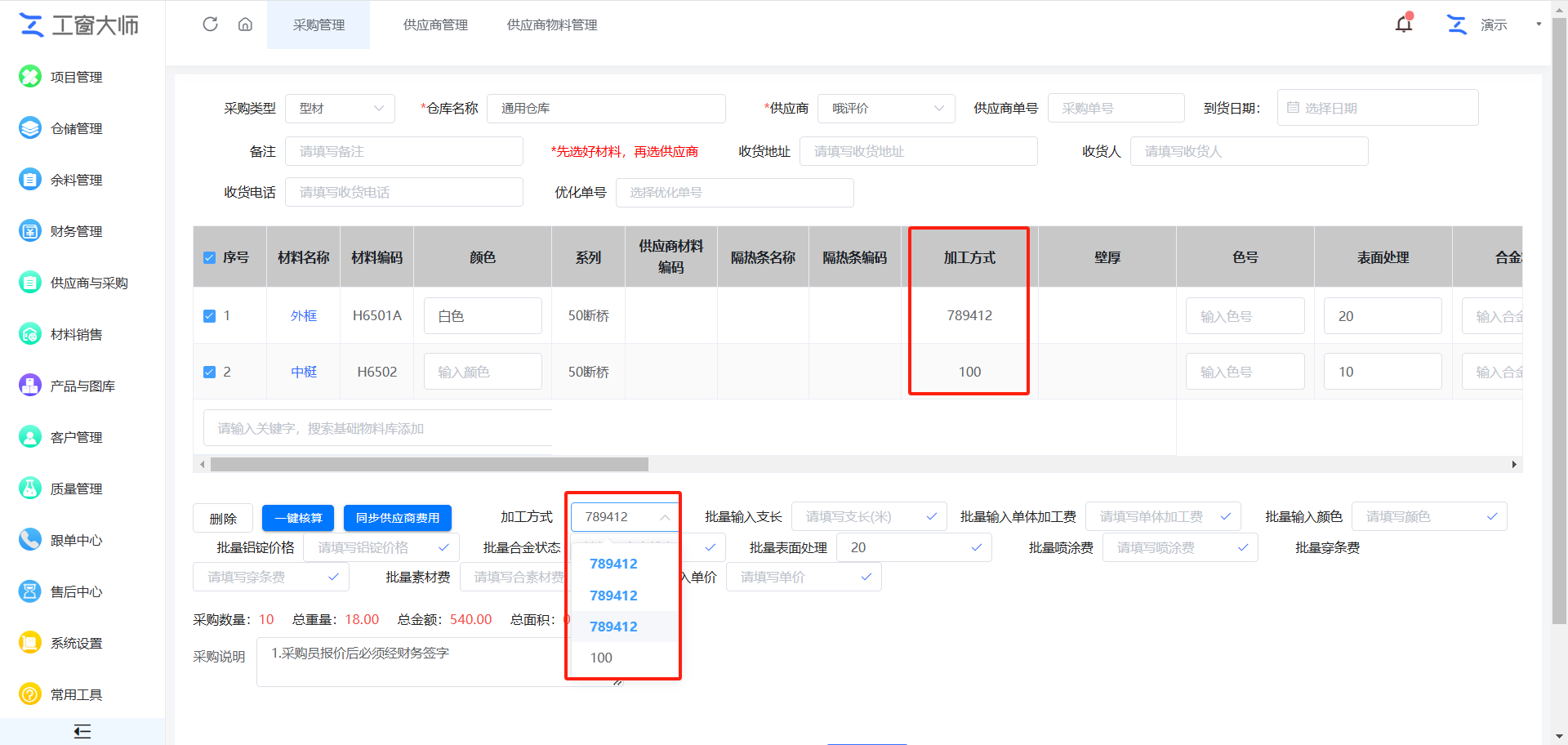
Task: Open 质量管理 sidebar item
Action: tap(76, 488)
